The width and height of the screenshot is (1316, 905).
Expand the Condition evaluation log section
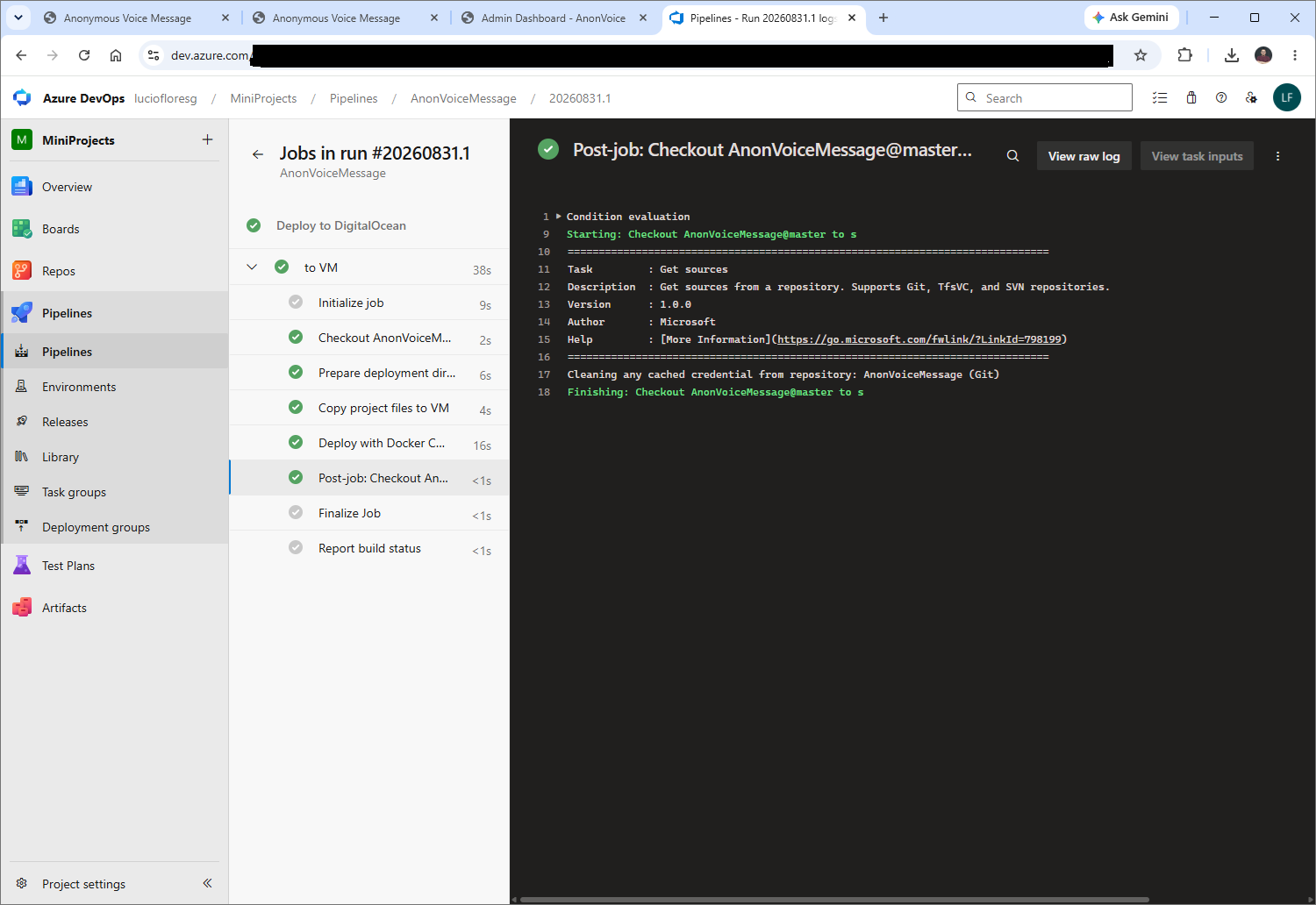pos(558,216)
